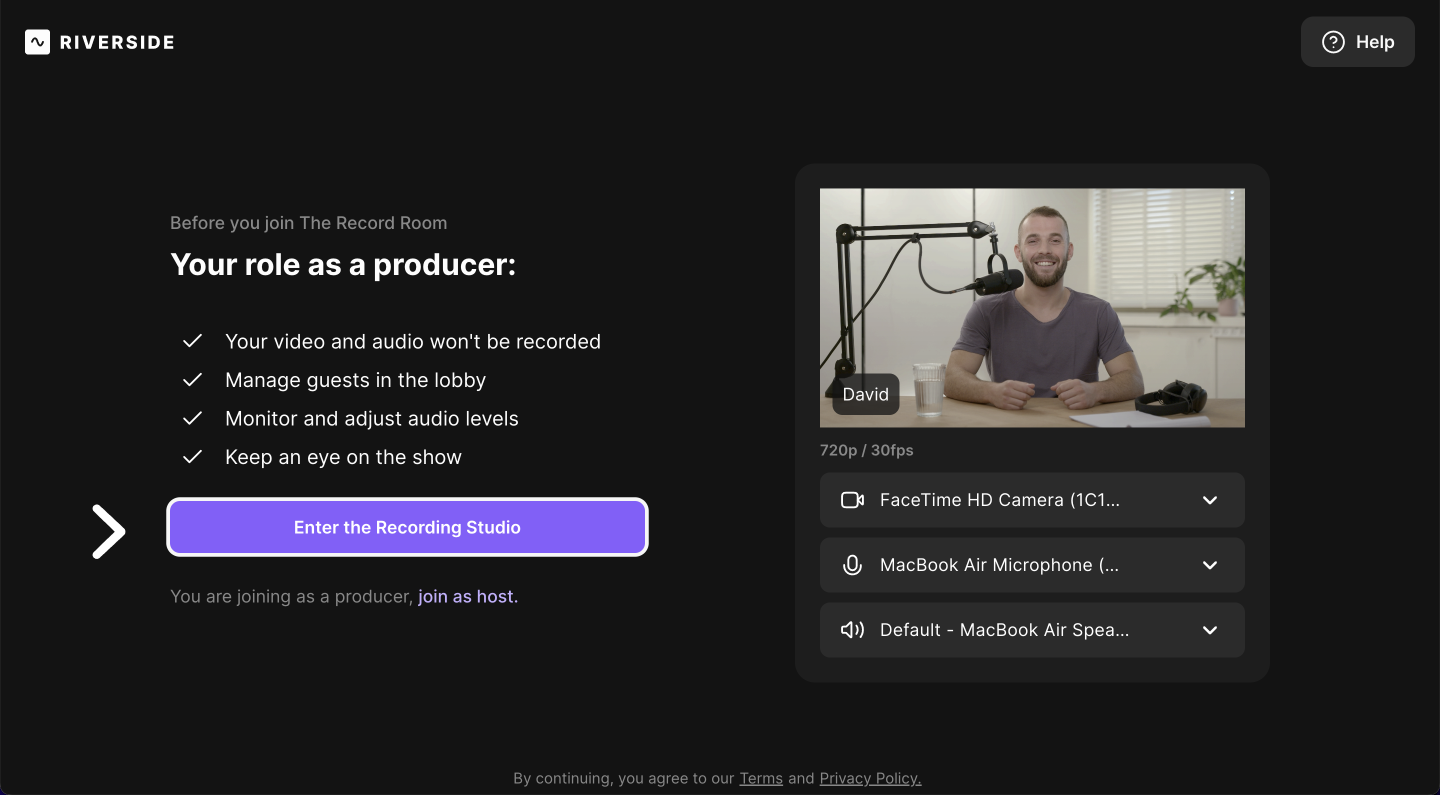Click the white arrow pointing at Enter button
Screen dimensions: 1440x795
[108, 531]
